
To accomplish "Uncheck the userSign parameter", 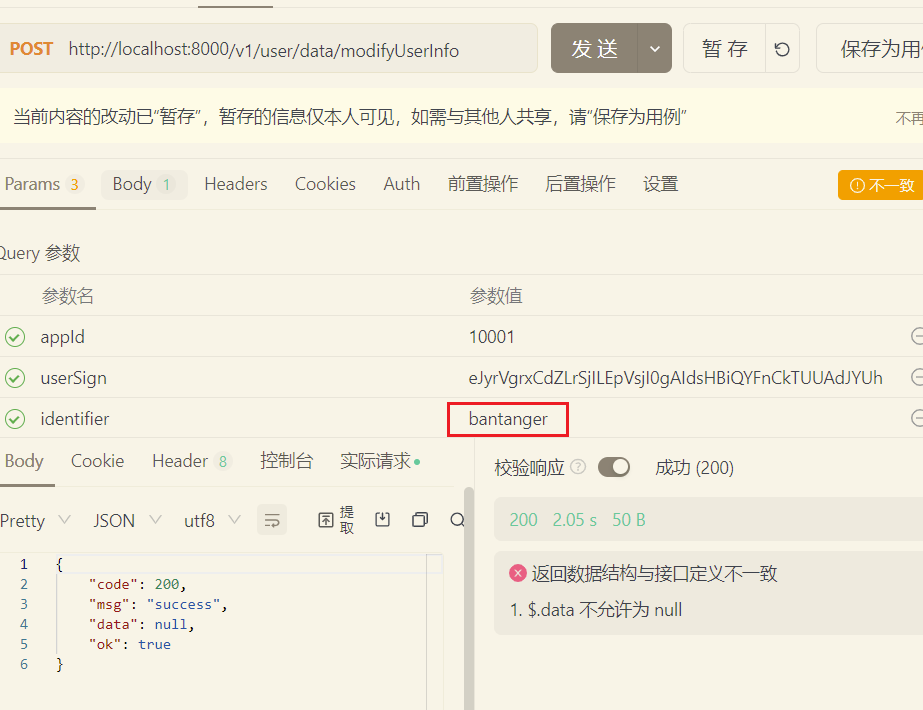I will pos(15,378).
